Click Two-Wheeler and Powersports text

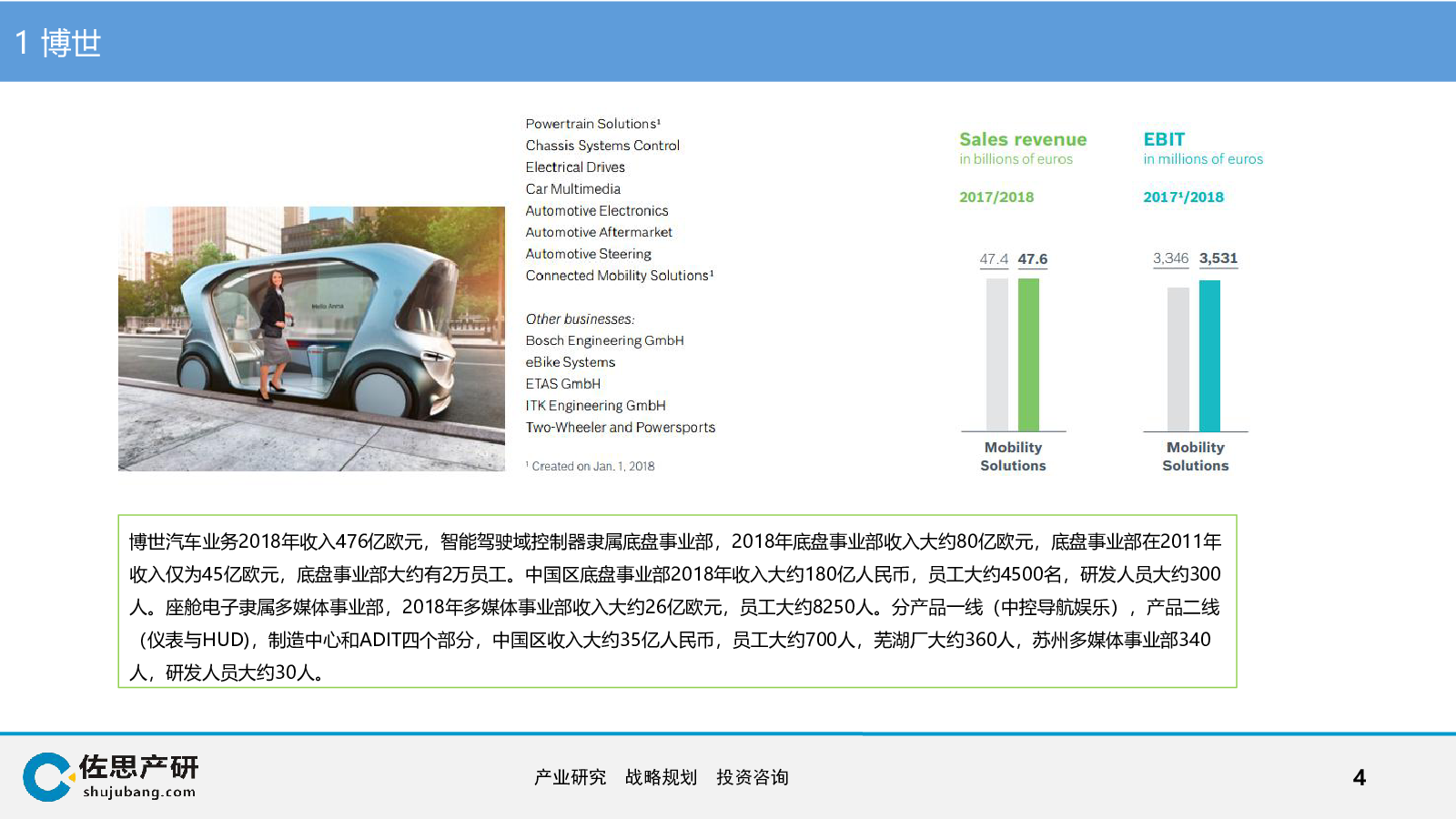pyautogui.click(x=621, y=428)
